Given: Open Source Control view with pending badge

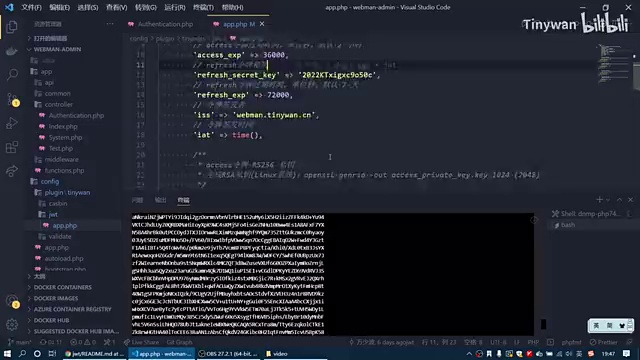Looking at the screenshot, I should pos(12,99).
